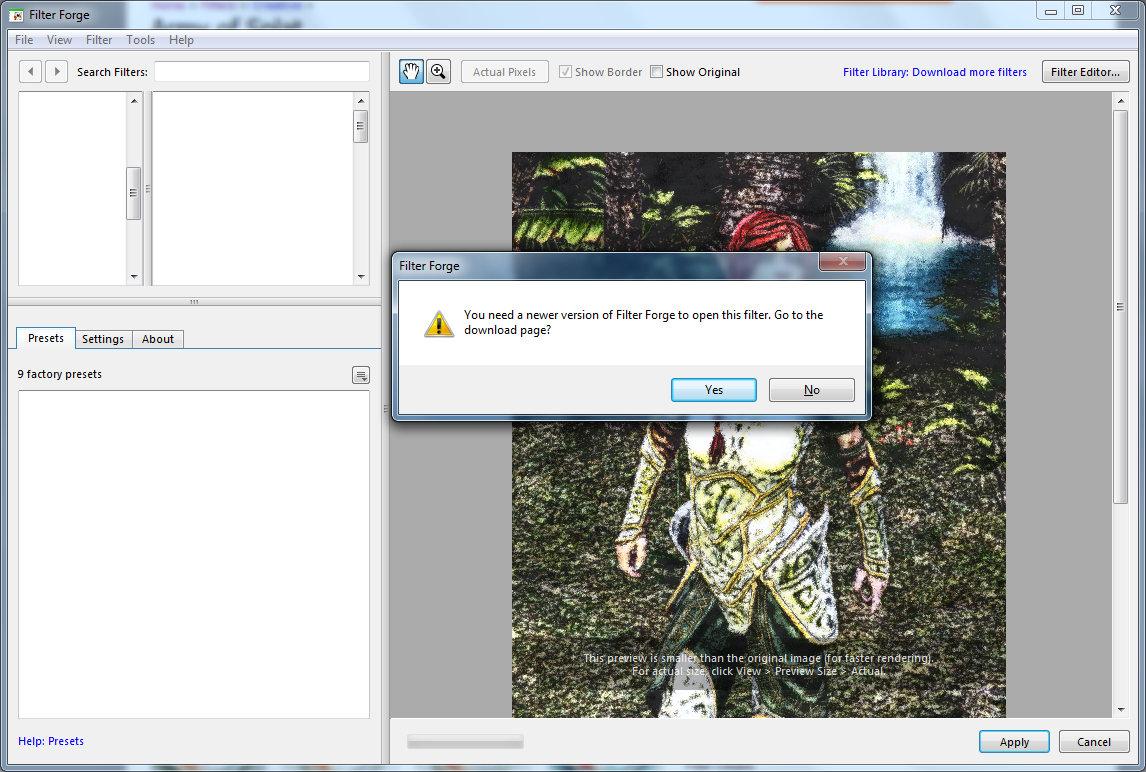Click the filter list scroll down arrow

pyautogui.click(x=361, y=276)
